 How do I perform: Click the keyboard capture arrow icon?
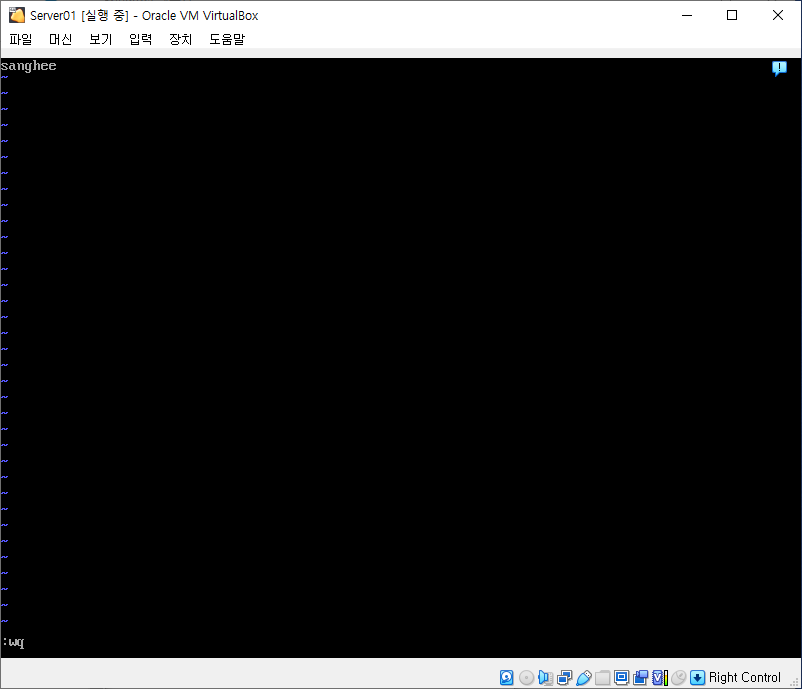point(697,677)
